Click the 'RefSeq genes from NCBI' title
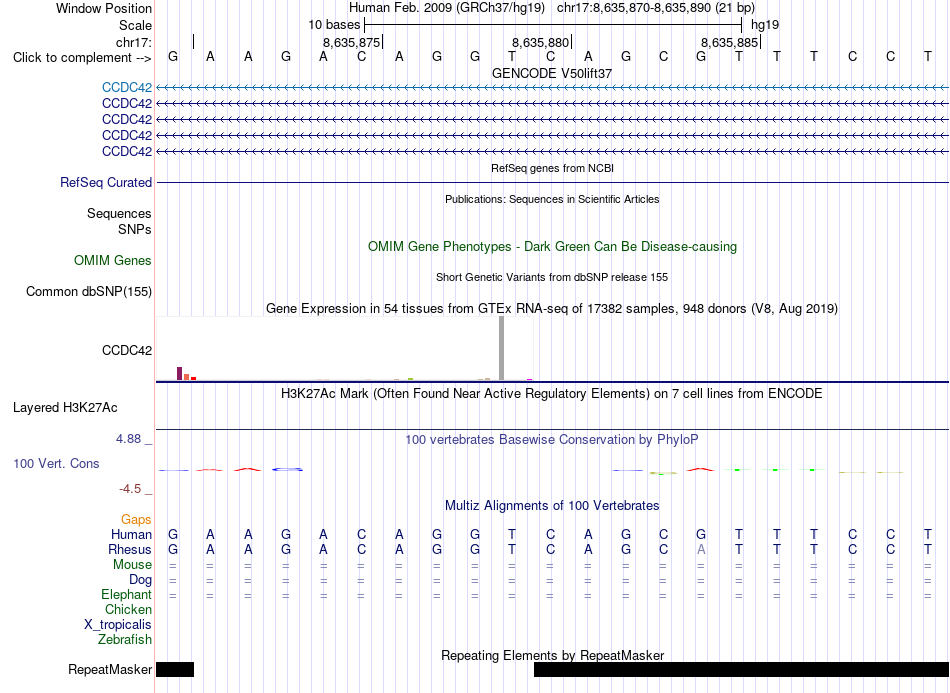 pyautogui.click(x=552, y=168)
